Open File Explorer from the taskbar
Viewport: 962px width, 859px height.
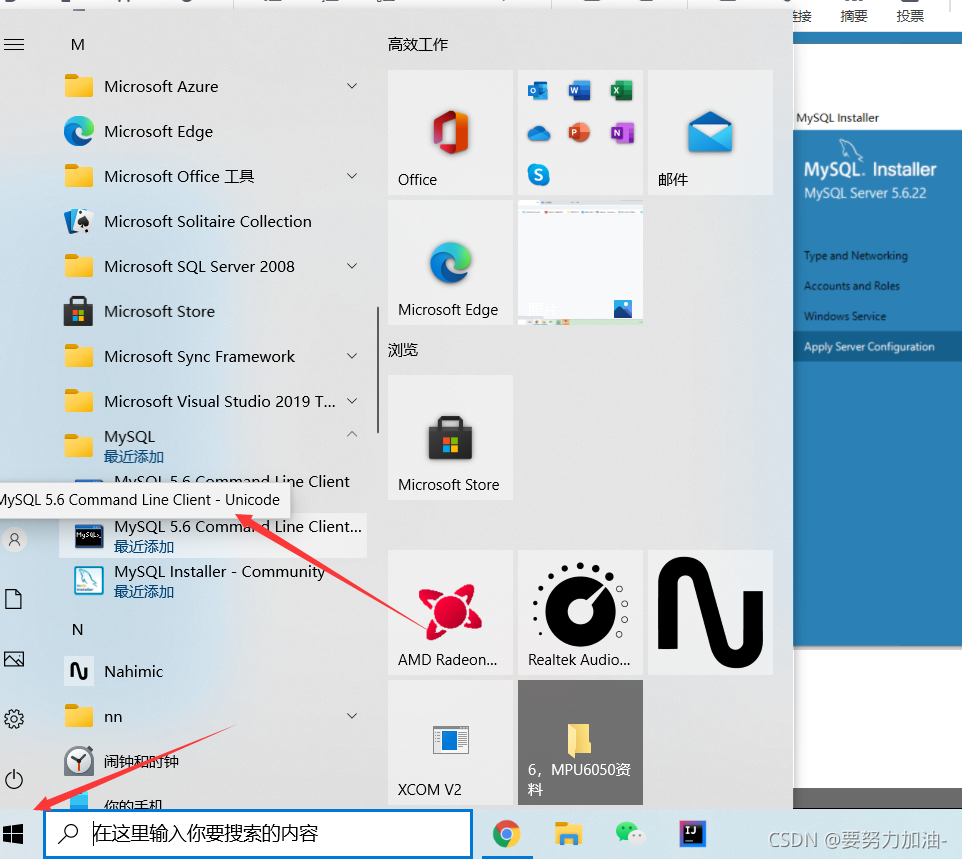click(x=568, y=834)
